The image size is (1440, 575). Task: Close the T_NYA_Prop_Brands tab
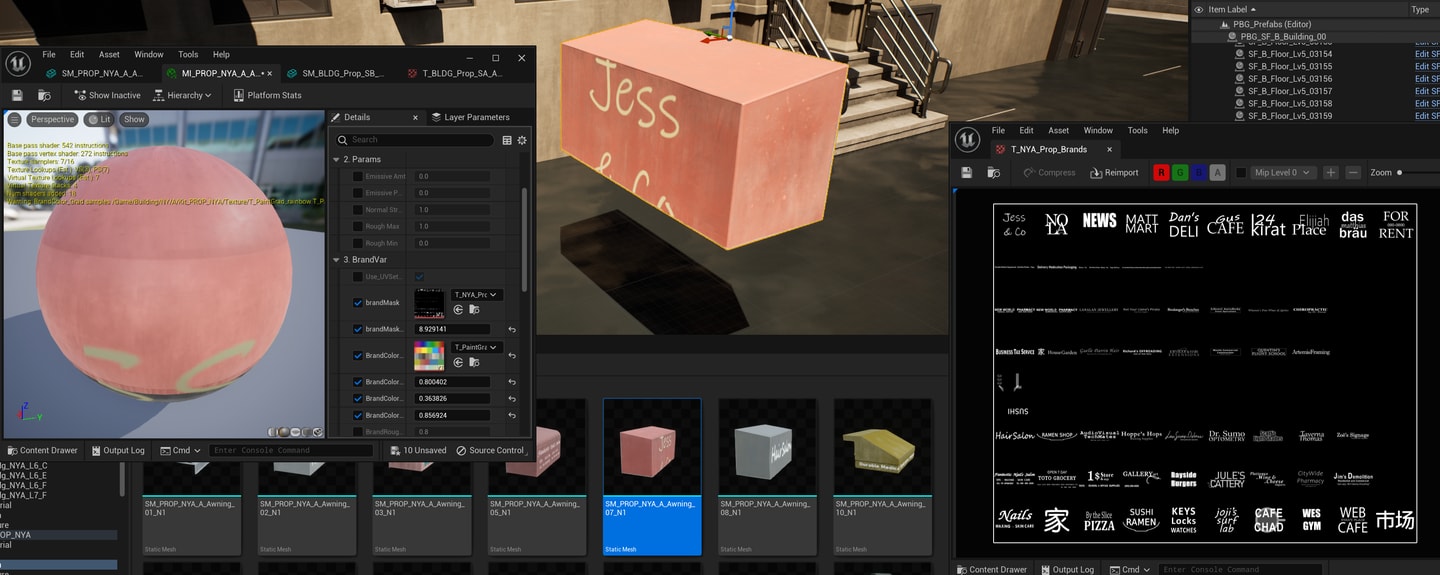1109,149
